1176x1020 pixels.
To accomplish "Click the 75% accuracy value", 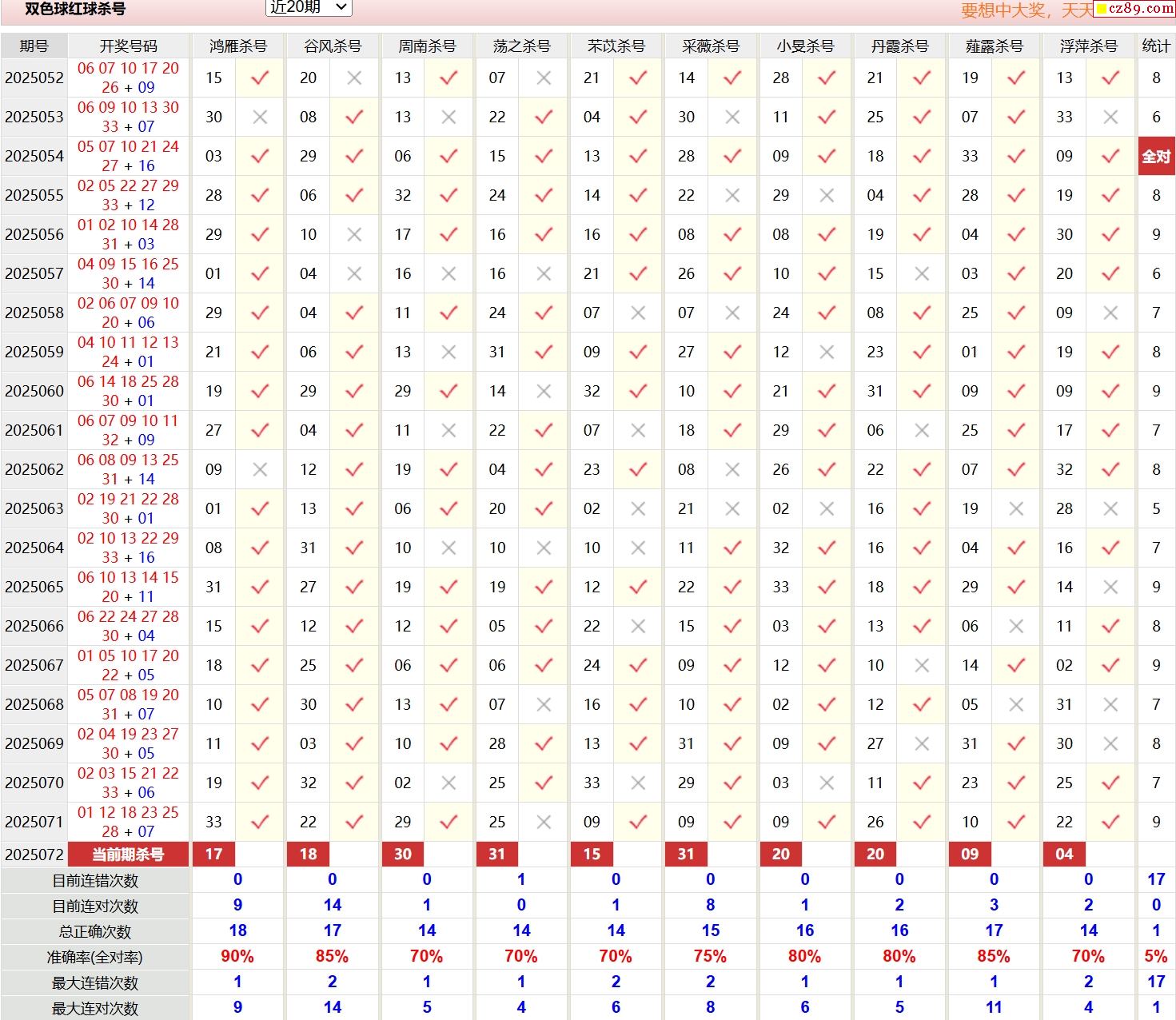I will (x=710, y=957).
